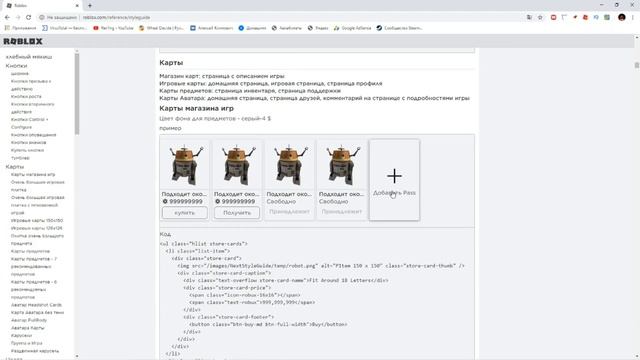
Task: Select Карты section in sidebar
Action: pyautogui.click(x=15, y=167)
